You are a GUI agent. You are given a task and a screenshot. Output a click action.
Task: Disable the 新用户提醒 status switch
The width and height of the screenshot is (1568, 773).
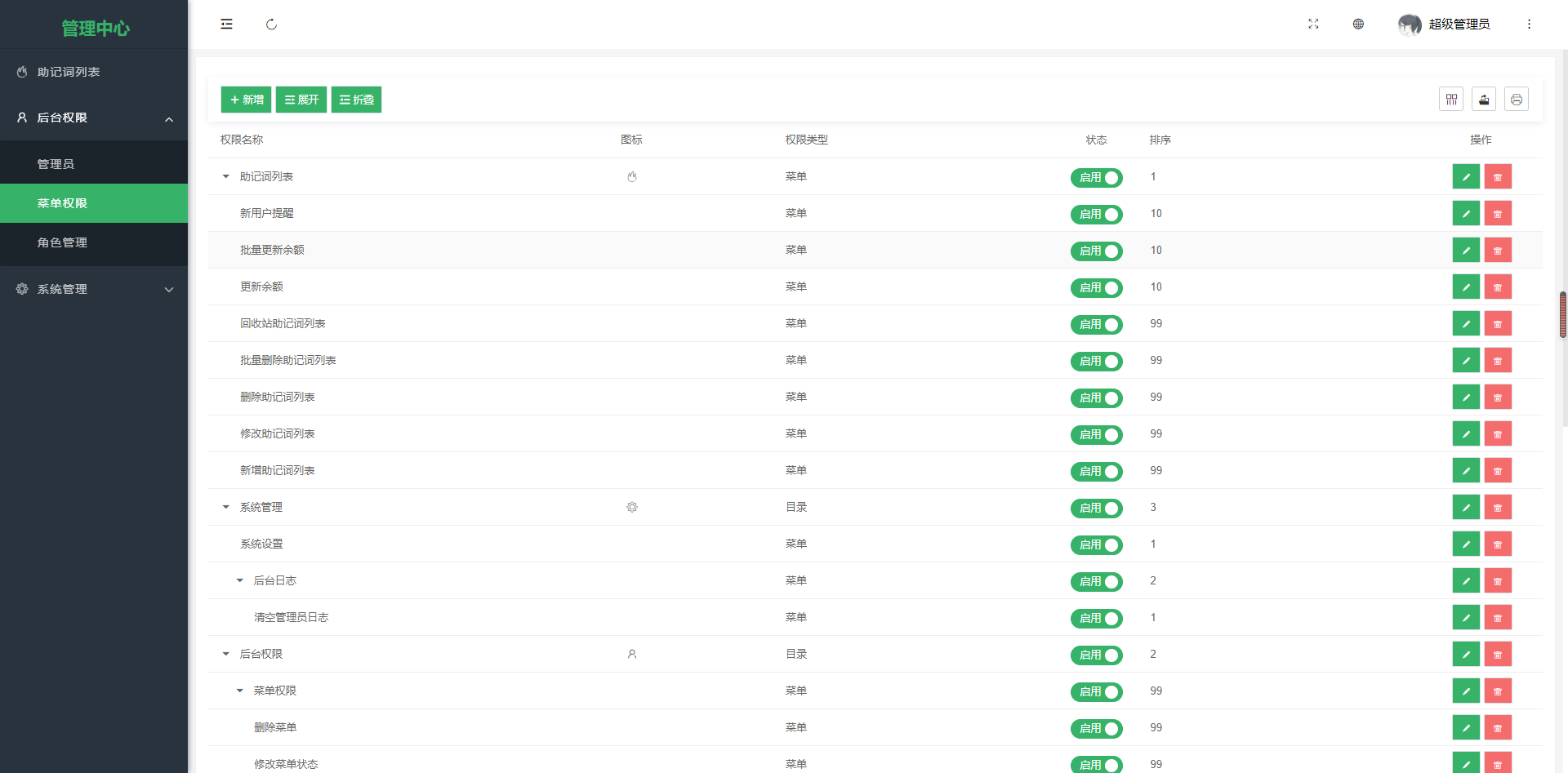coord(1097,214)
